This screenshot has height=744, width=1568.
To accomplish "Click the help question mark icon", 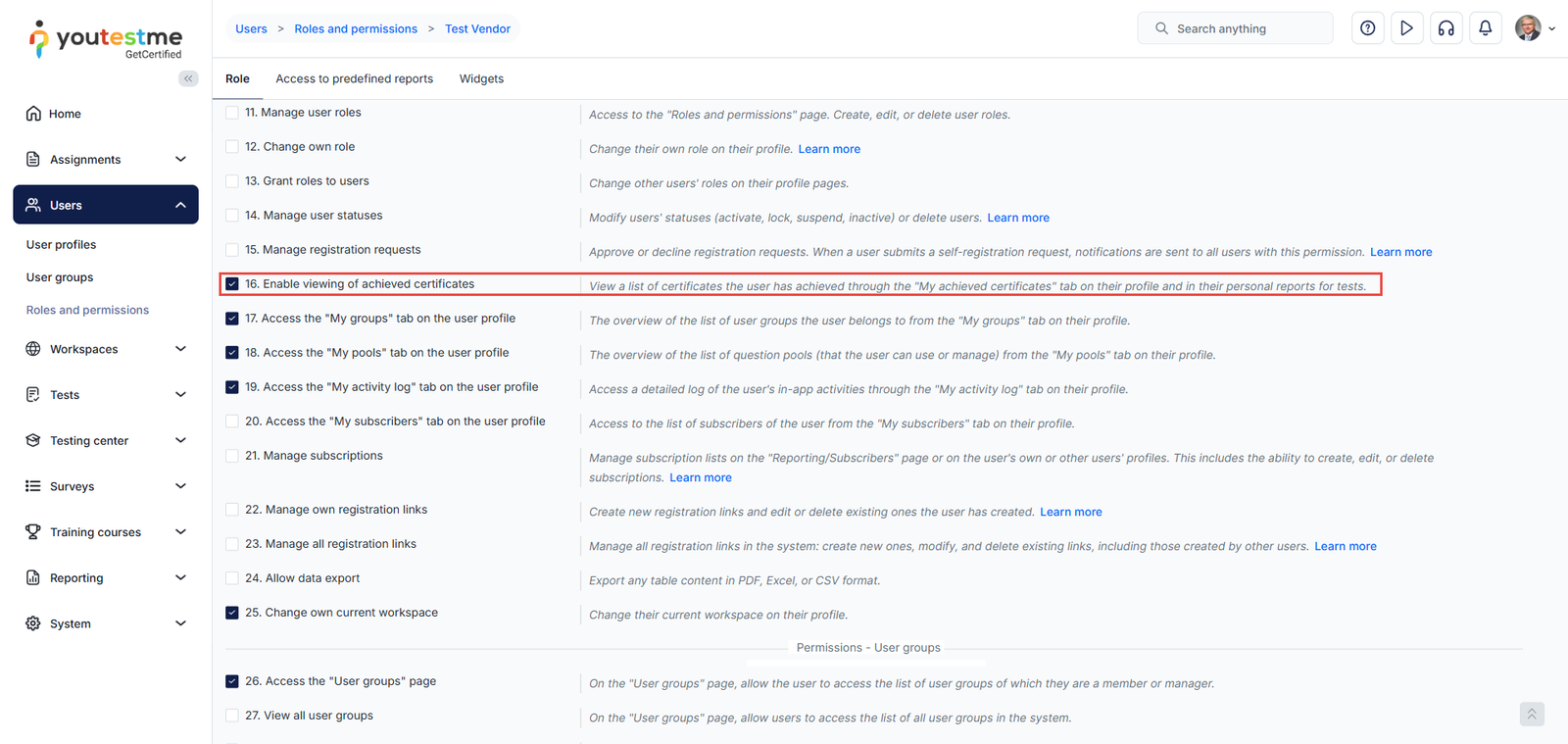I will pos(1367,28).
